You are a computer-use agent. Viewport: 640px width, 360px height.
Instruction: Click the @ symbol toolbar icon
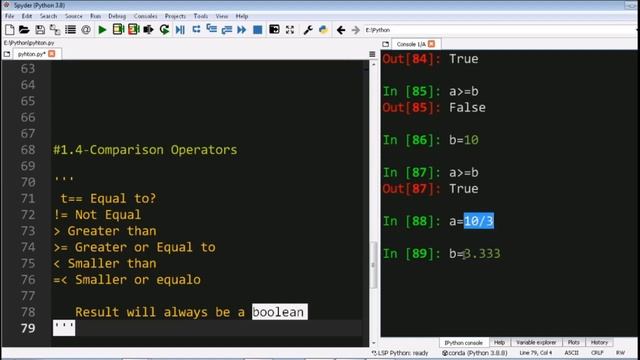click(x=86, y=29)
